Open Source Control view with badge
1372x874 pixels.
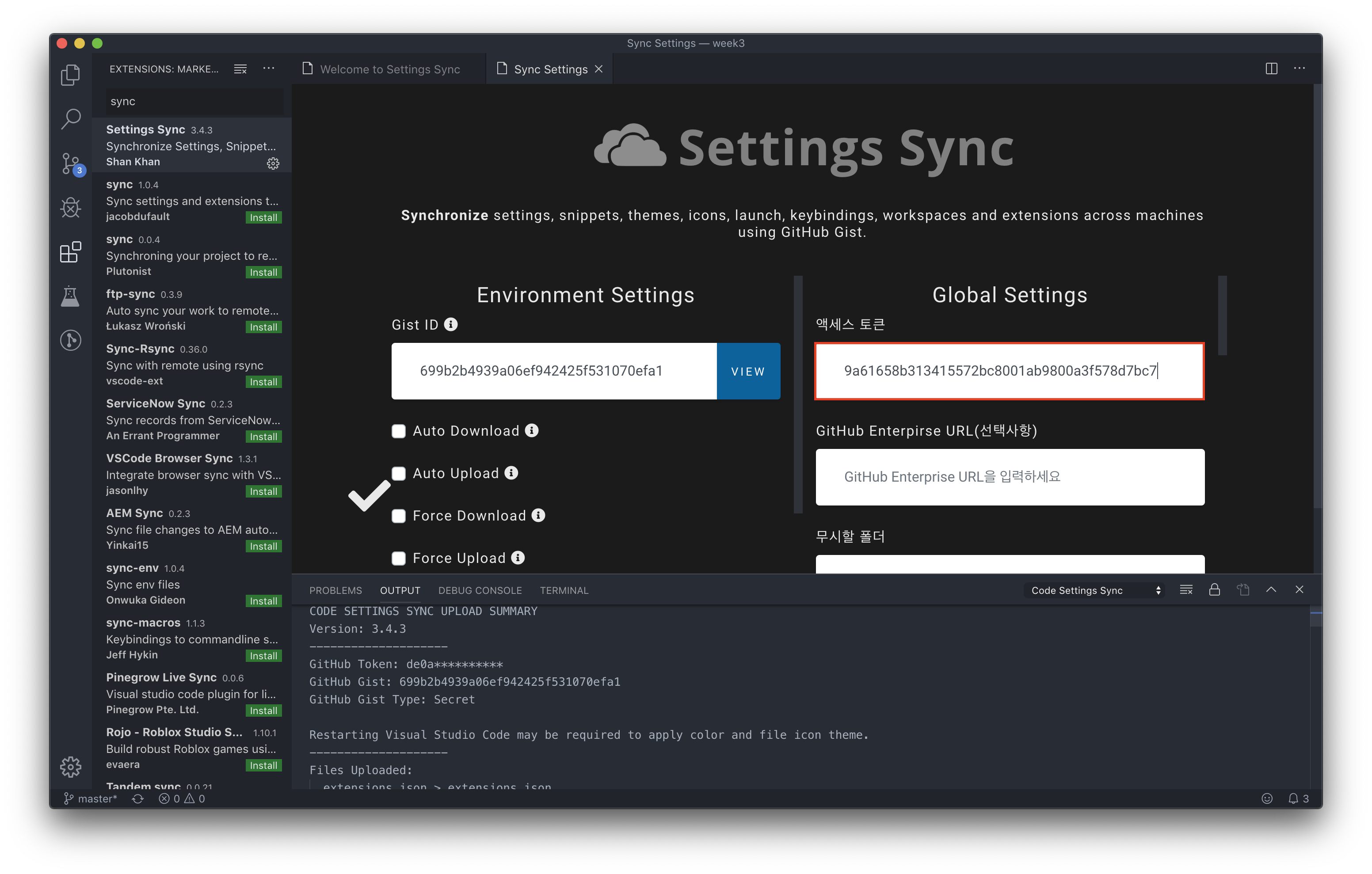tap(71, 163)
